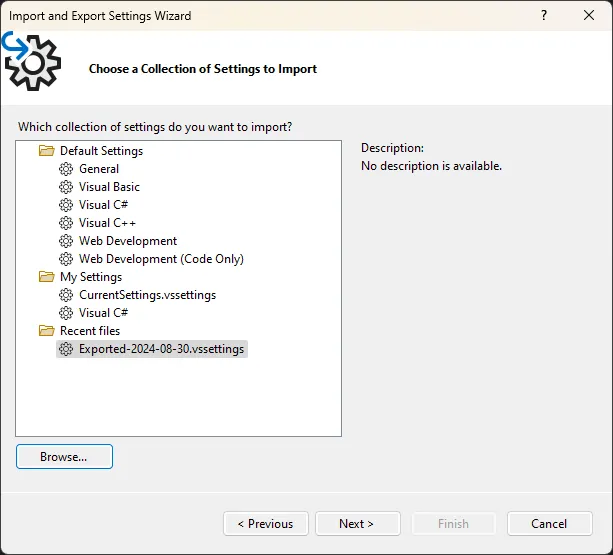Select the Visual Basic settings collection

click(109, 187)
